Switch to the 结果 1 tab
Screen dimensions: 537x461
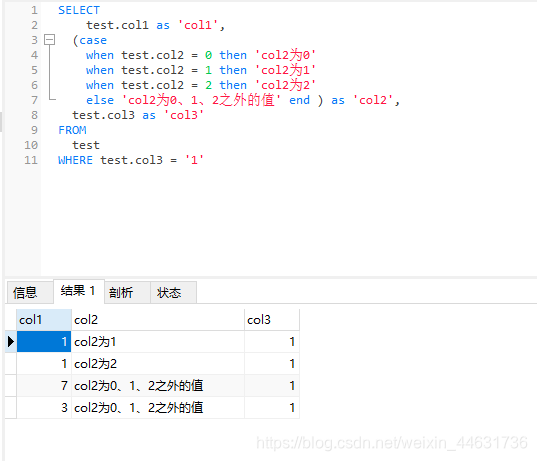click(x=79, y=291)
